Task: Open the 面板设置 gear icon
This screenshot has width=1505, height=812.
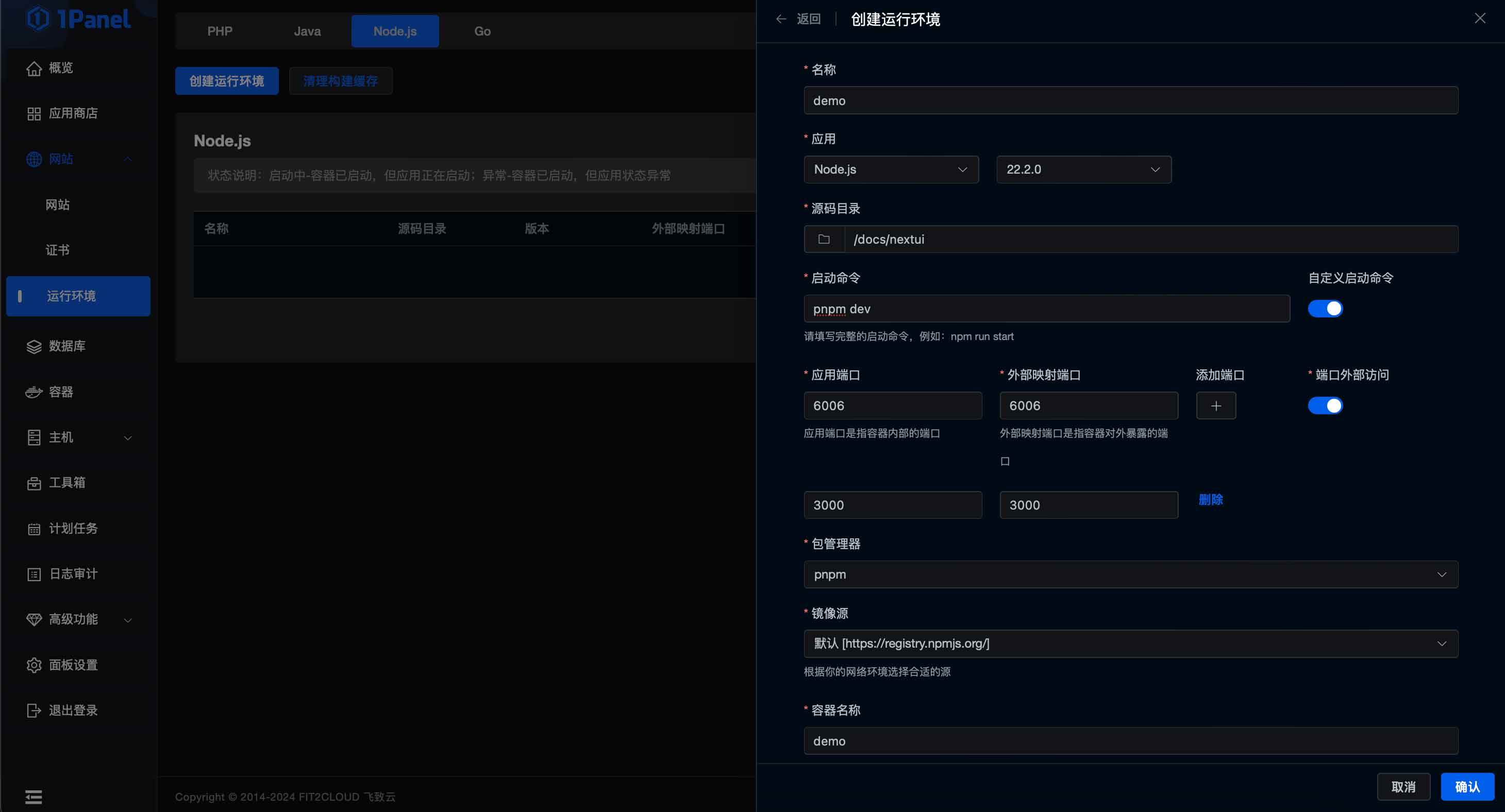Action: pyautogui.click(x=34, y=665)
